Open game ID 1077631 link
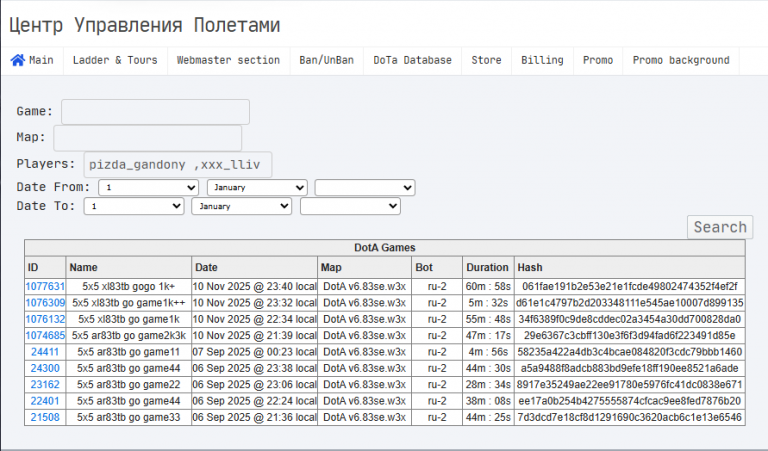768x451 pixels. [45, 286]
